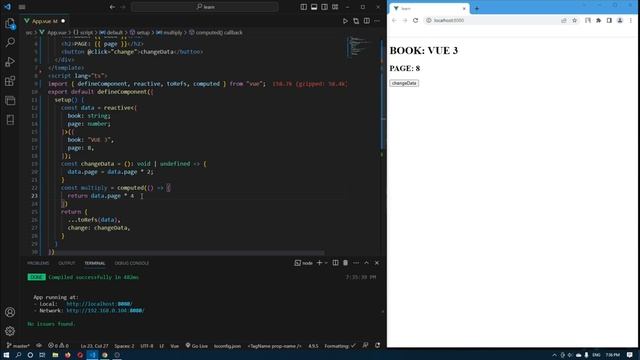Screen dimensions: 640x360
Task: Split the terminal
Action: (336, 263)
